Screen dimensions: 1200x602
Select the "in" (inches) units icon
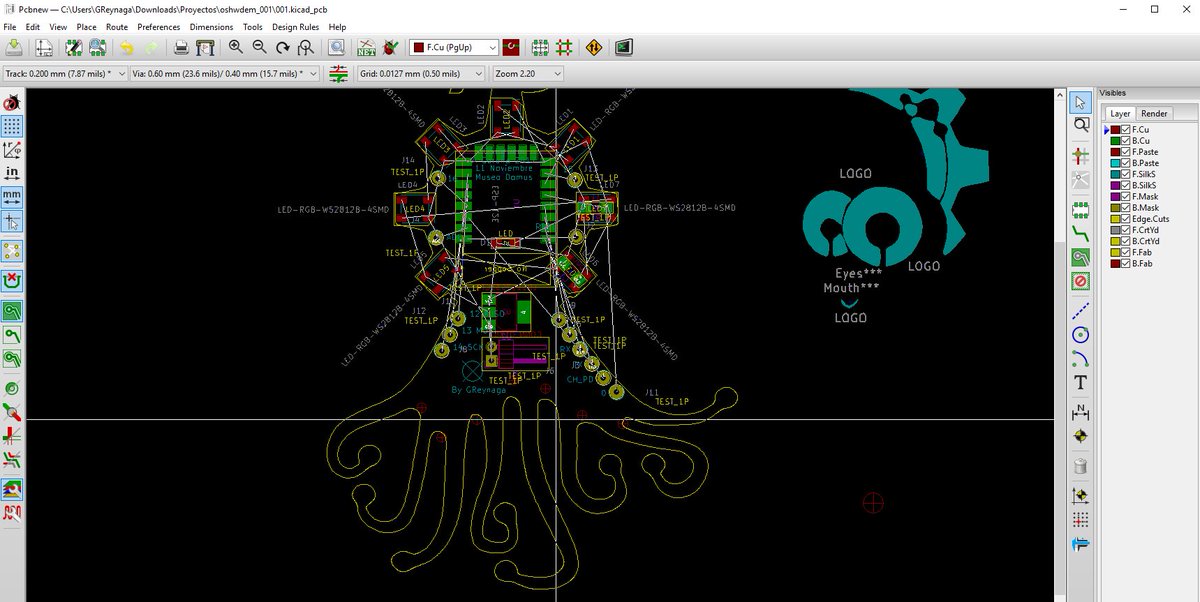(x=13, y=172)
